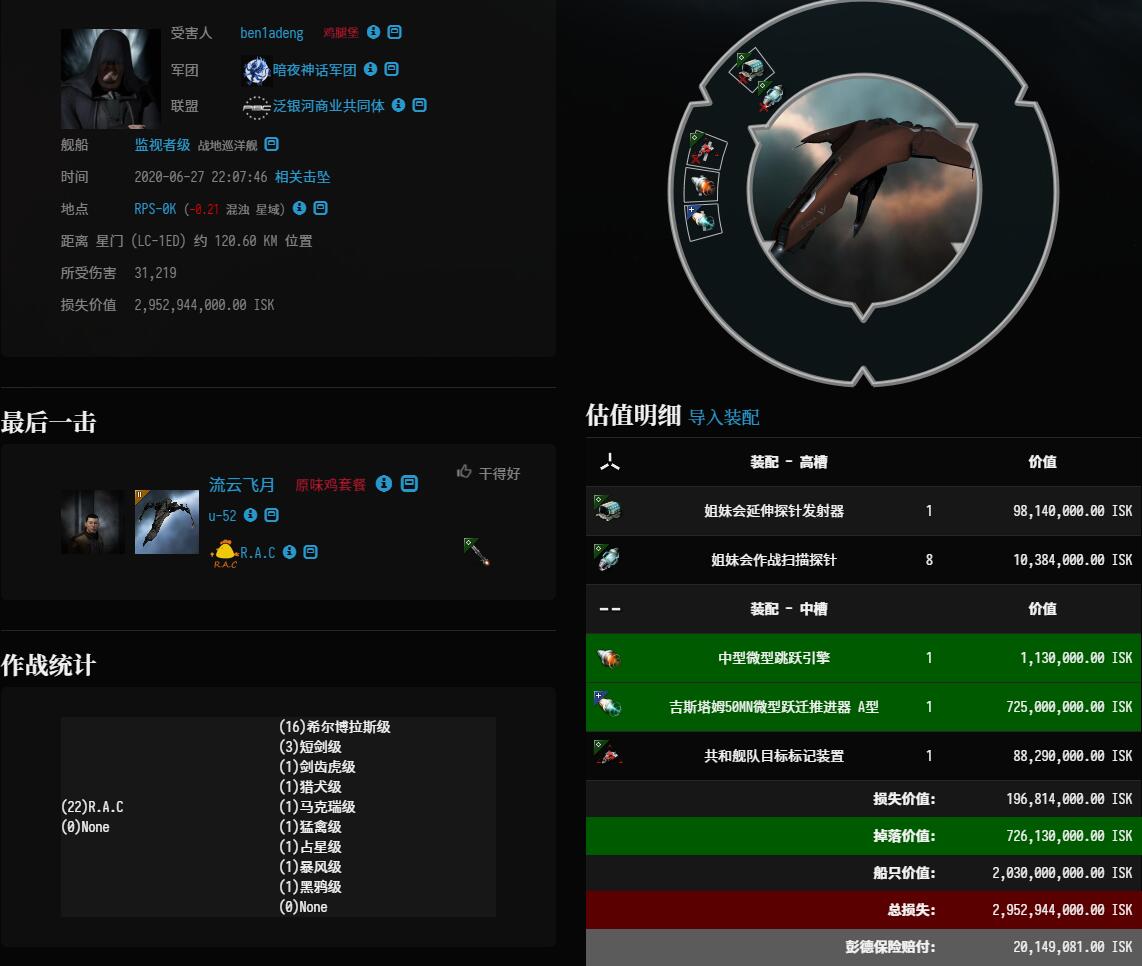Click the weapon icon in final blow panel
Image resolution: width=1142 pixels, height=966 pixels.
point(477,551)
